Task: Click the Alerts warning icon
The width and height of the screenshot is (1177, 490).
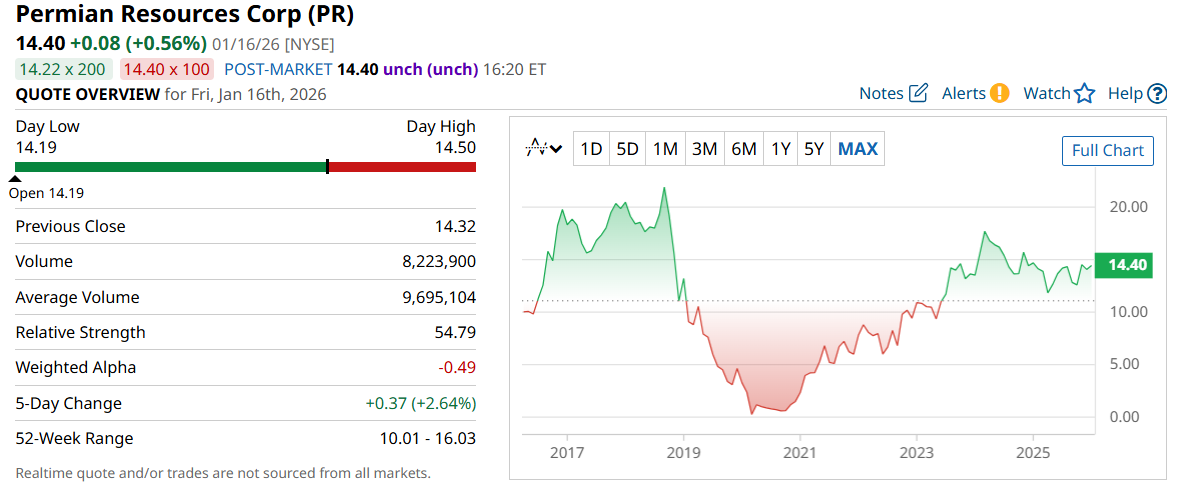Action: [x=999, y=93]
